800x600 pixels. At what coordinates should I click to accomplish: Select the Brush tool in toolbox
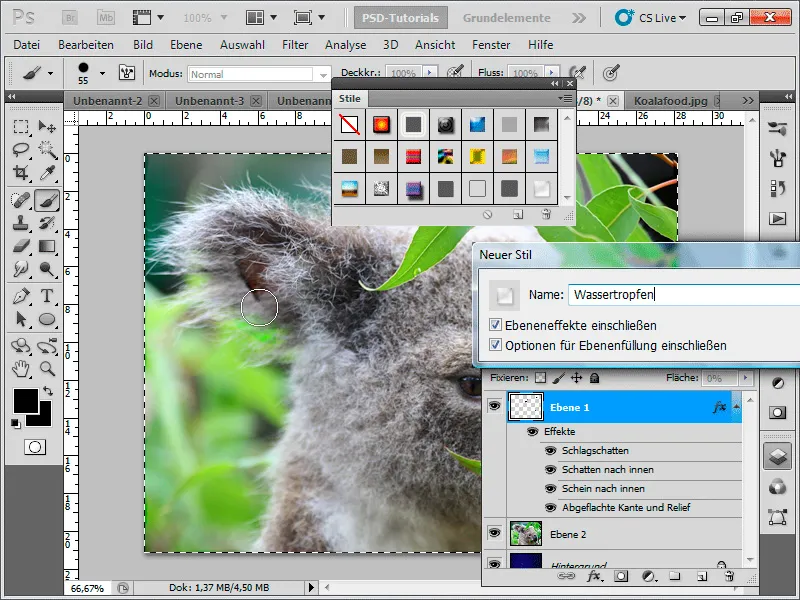point(47,200)
